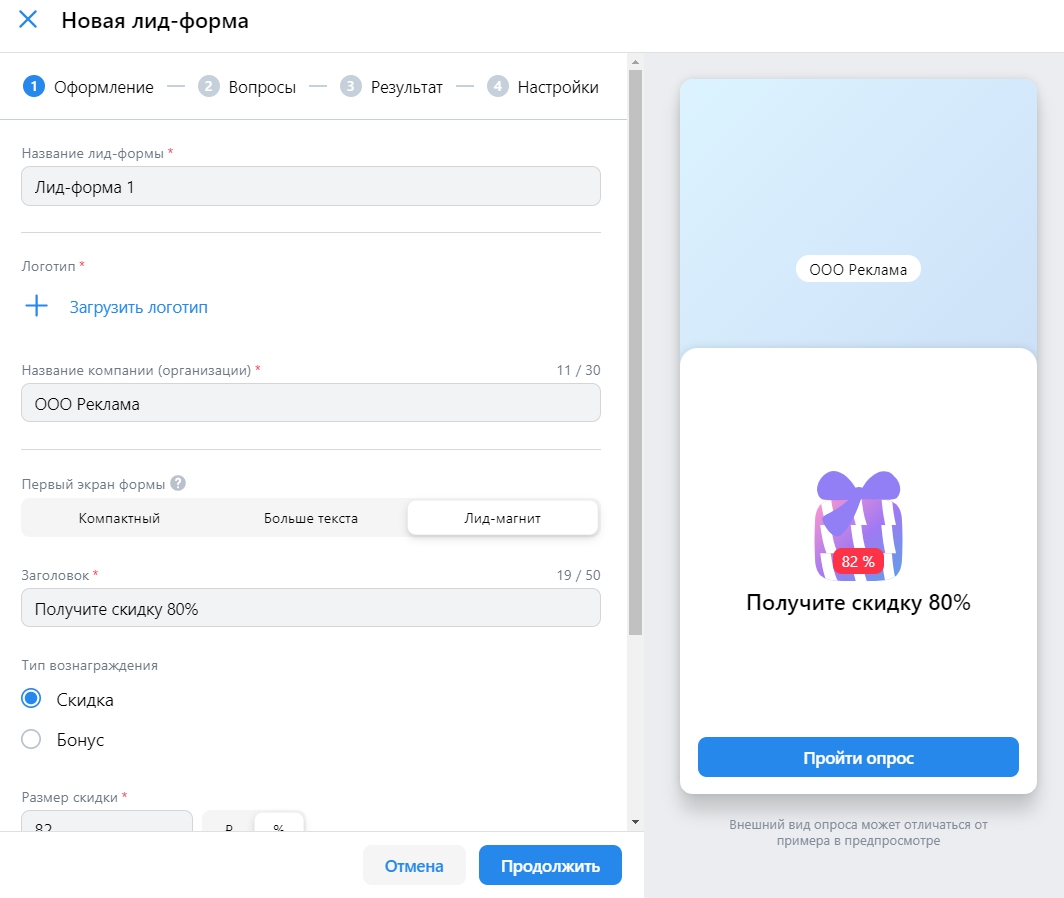Select the Бонус reward type
Screen dimensions: 1064x898
coord(31,740)
